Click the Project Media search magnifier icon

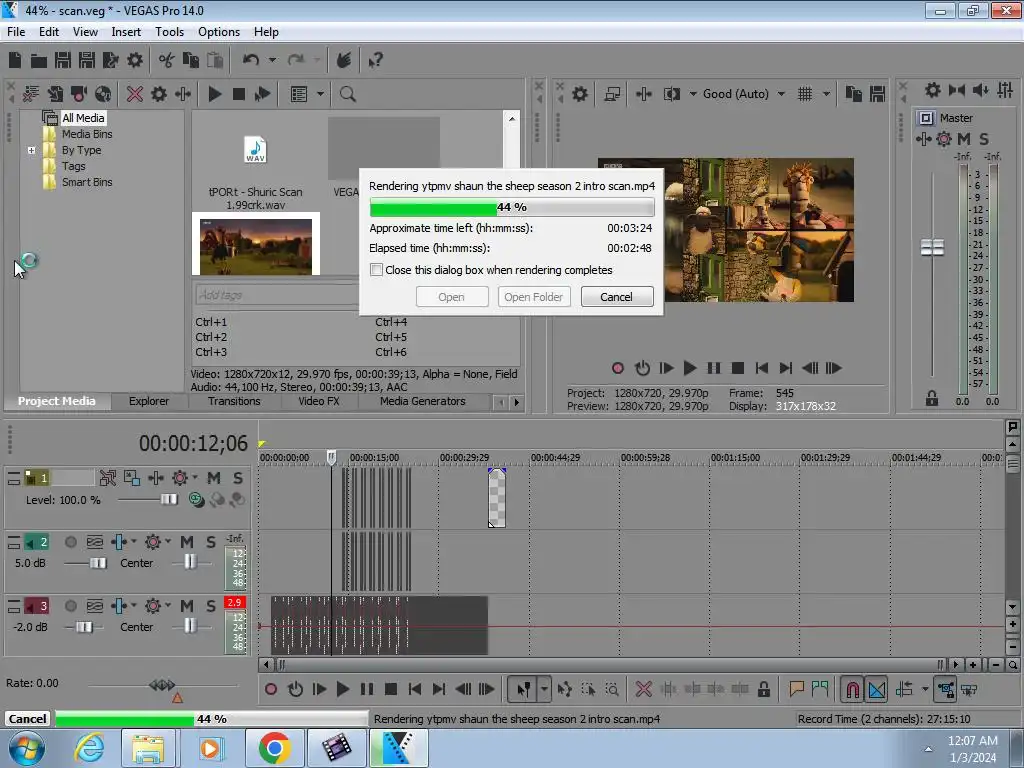point(347,94)
